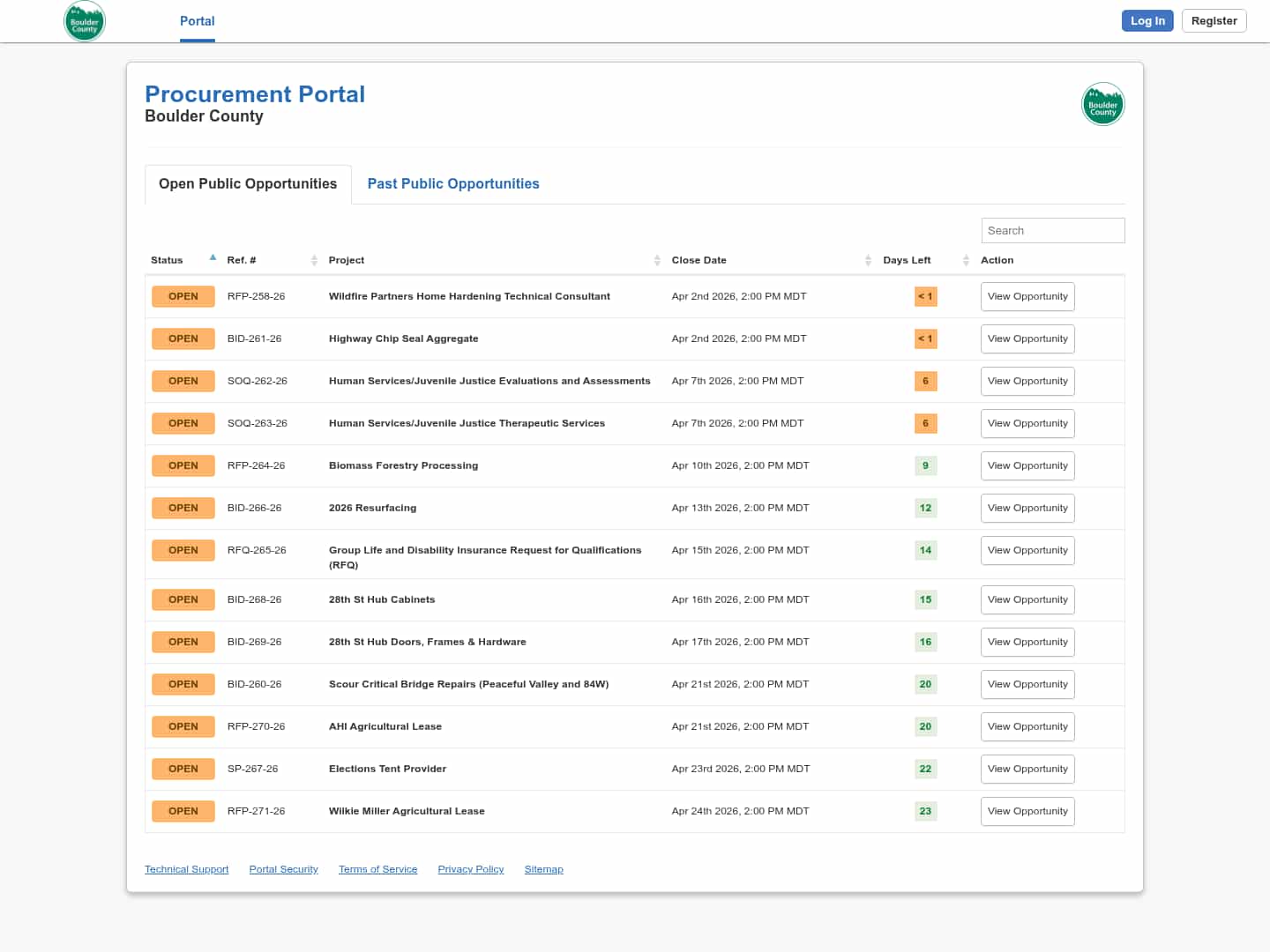Open the Technical Support link
Viewport: 1270px width, 952px height.
coord(186,869)
